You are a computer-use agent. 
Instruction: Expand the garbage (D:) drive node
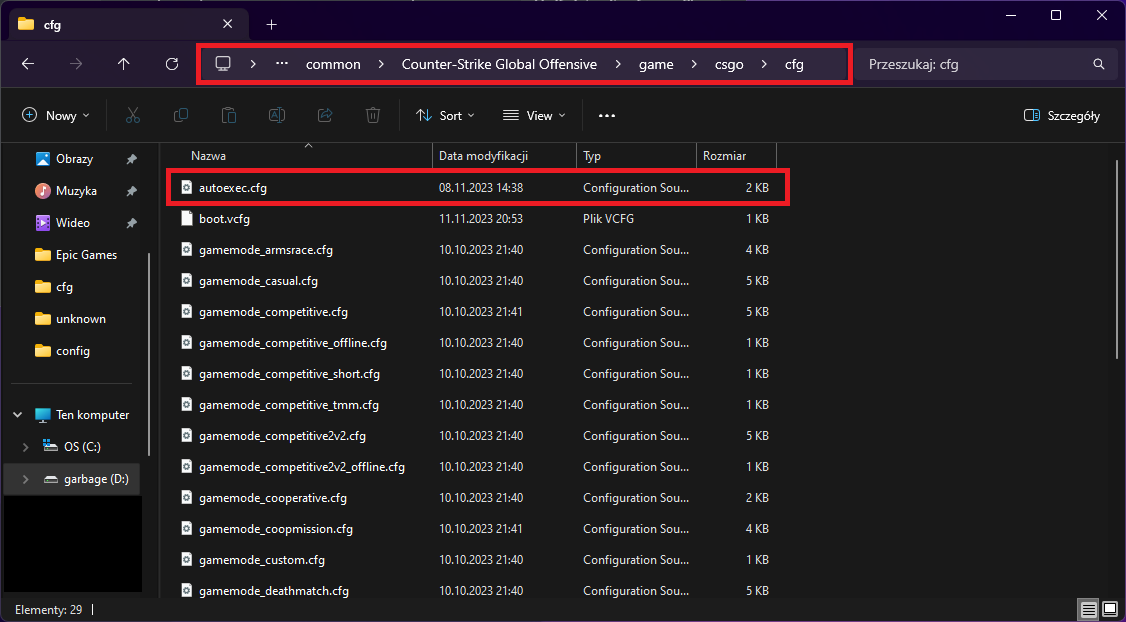[x=26, y=479]
